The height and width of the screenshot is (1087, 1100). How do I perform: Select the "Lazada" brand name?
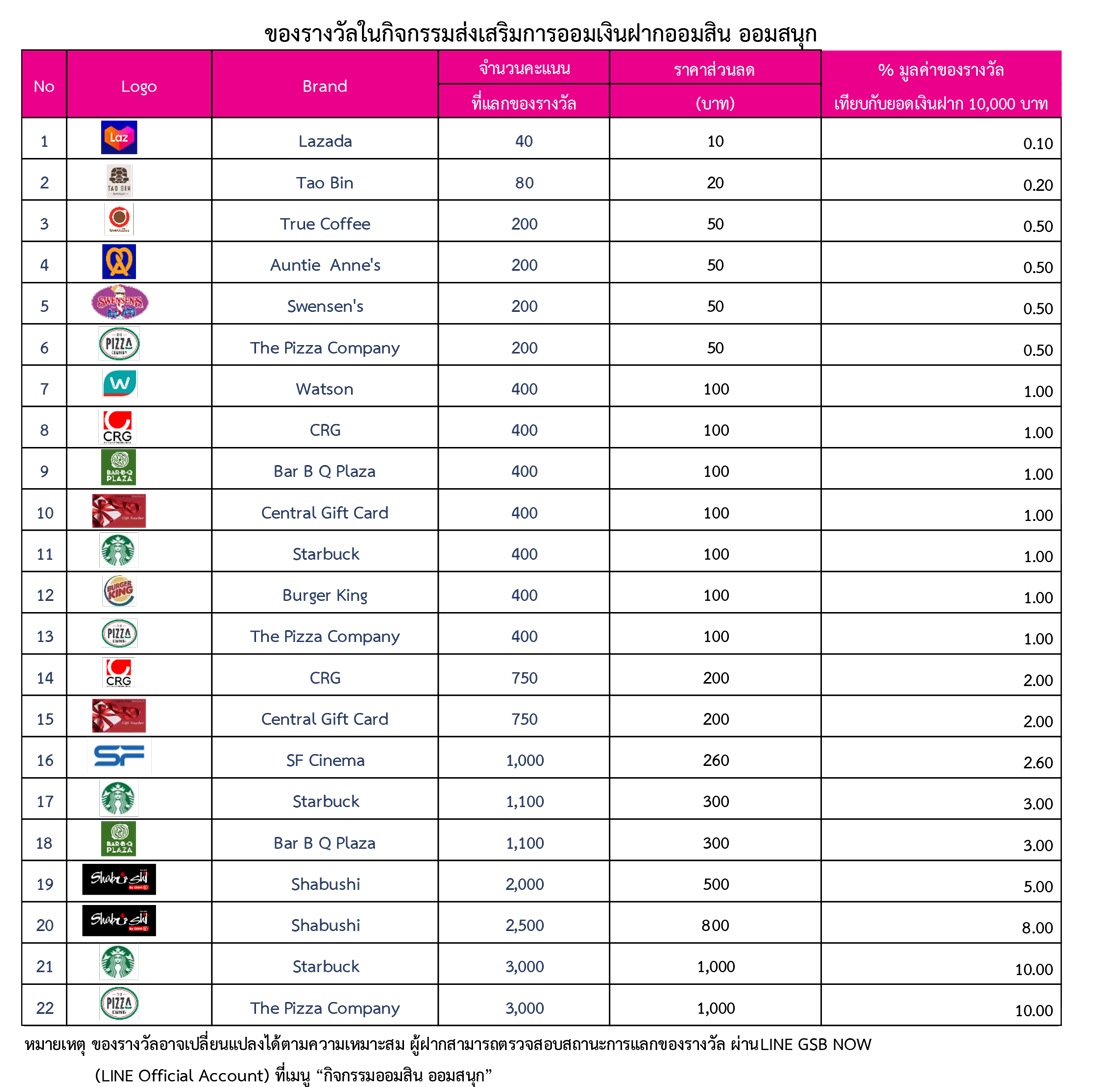pos(325,141)
